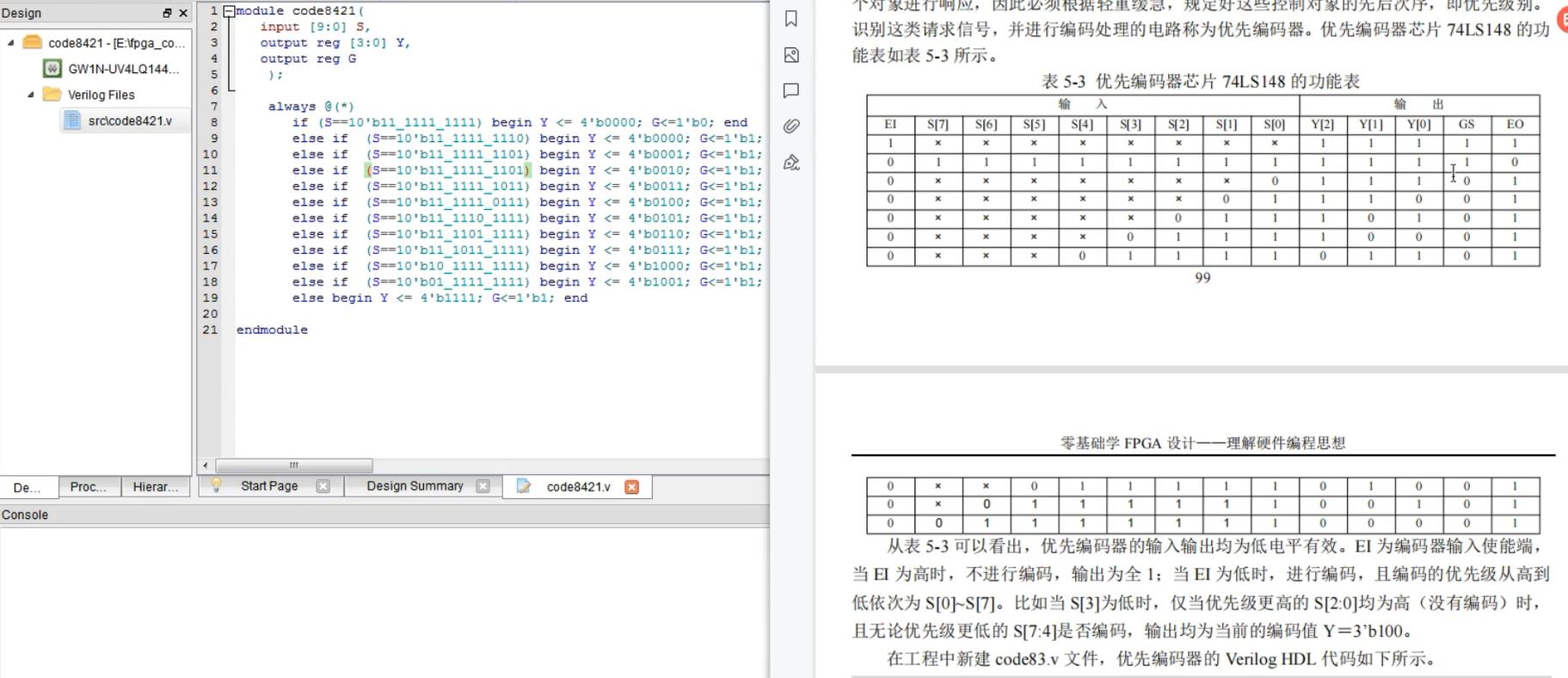Click the Start Page lightbulb icon
1568x678 pixels.
pos(216,485)
